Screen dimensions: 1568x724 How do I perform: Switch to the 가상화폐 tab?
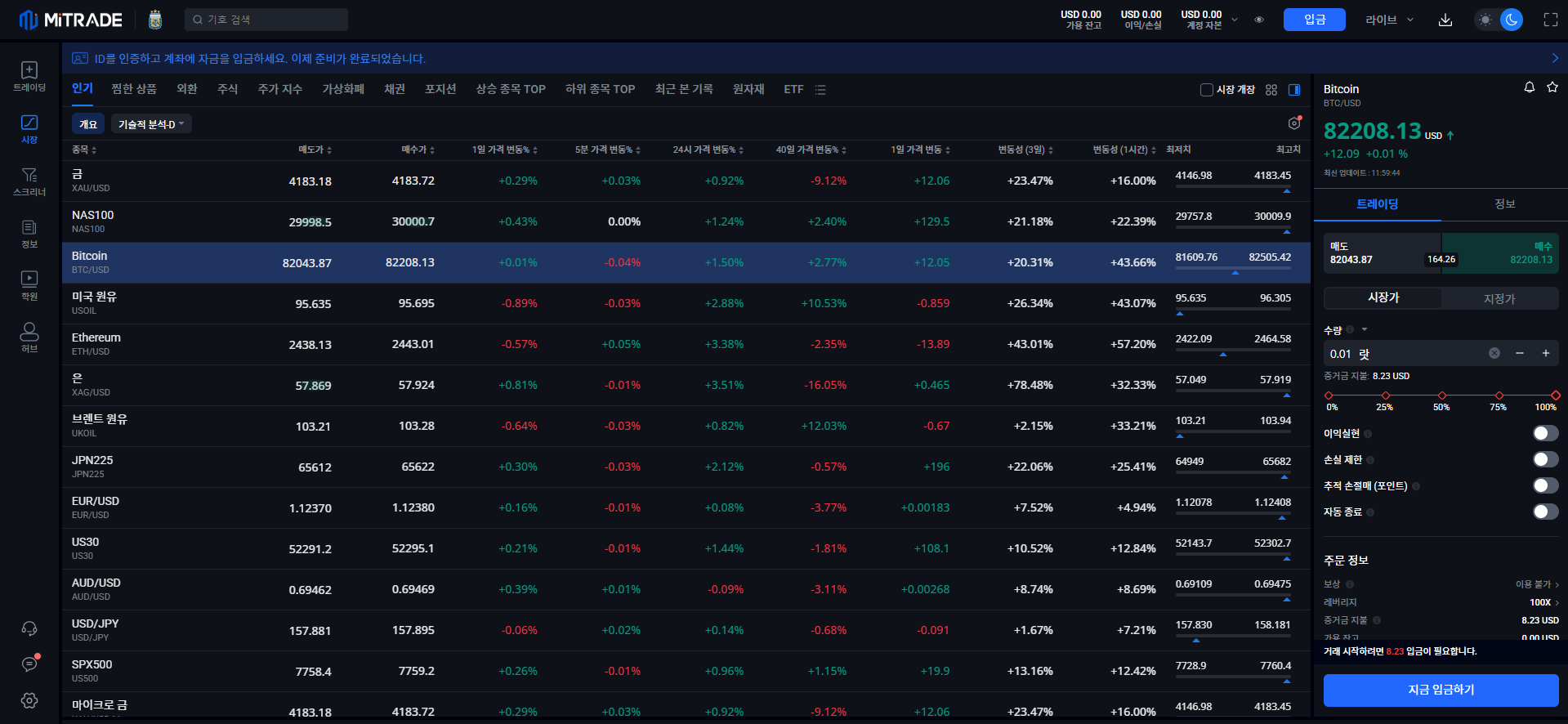343,89
